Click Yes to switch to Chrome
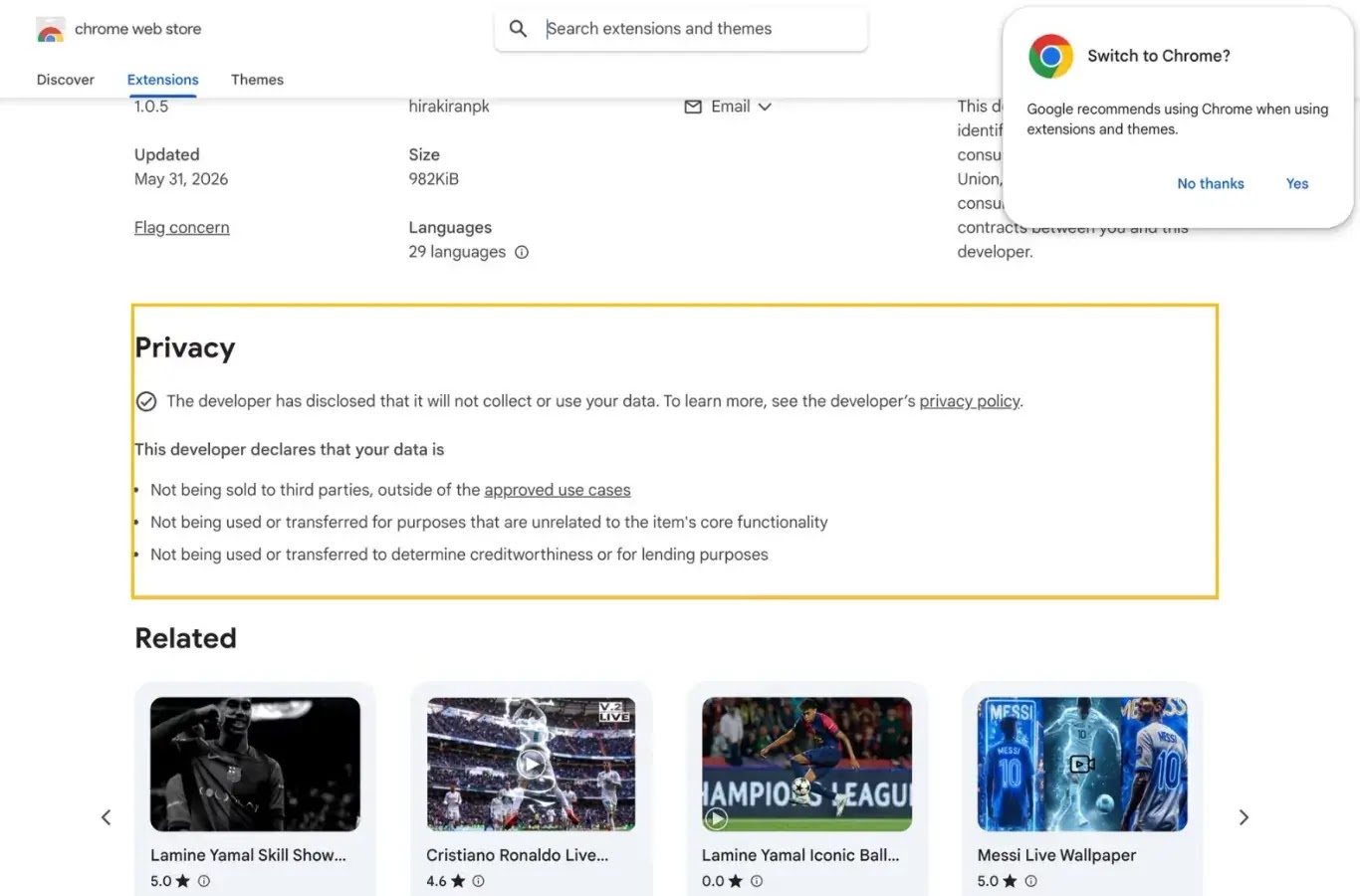The width and height of the screenshot is (1360, 896). click(x=1297, y=183)
